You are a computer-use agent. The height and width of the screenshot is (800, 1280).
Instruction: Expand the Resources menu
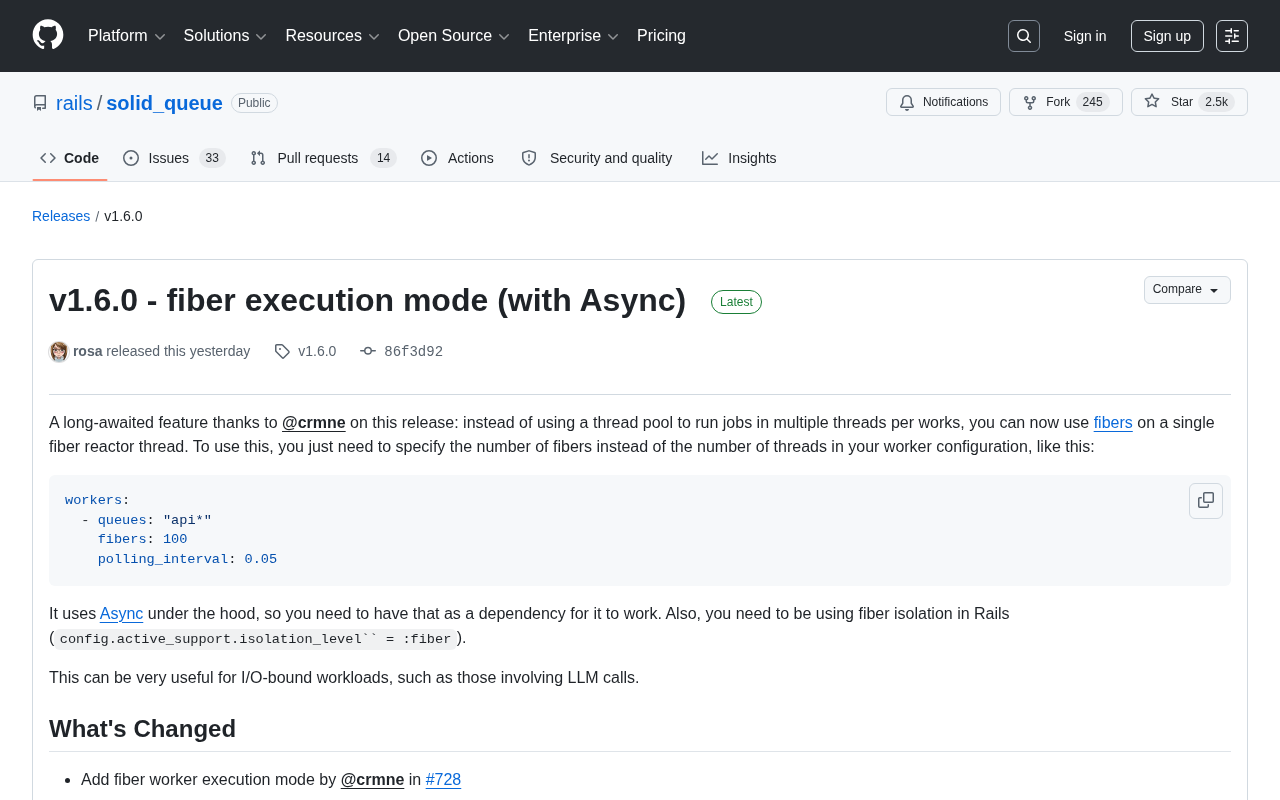(332, 36)
